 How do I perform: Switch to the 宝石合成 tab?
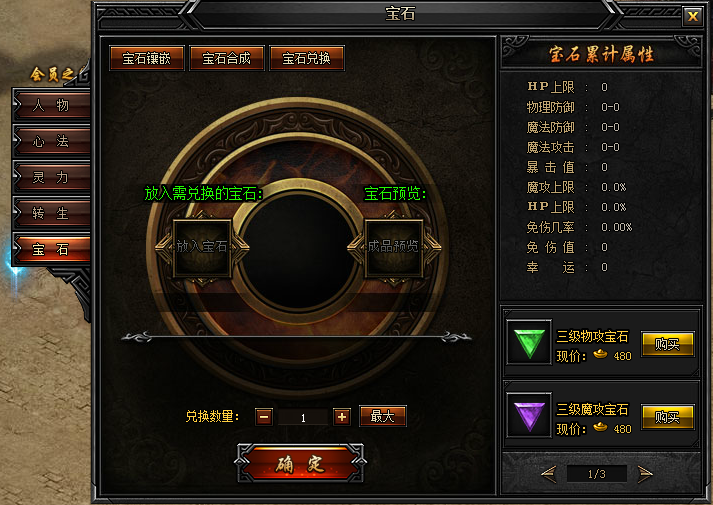(226, 58)
